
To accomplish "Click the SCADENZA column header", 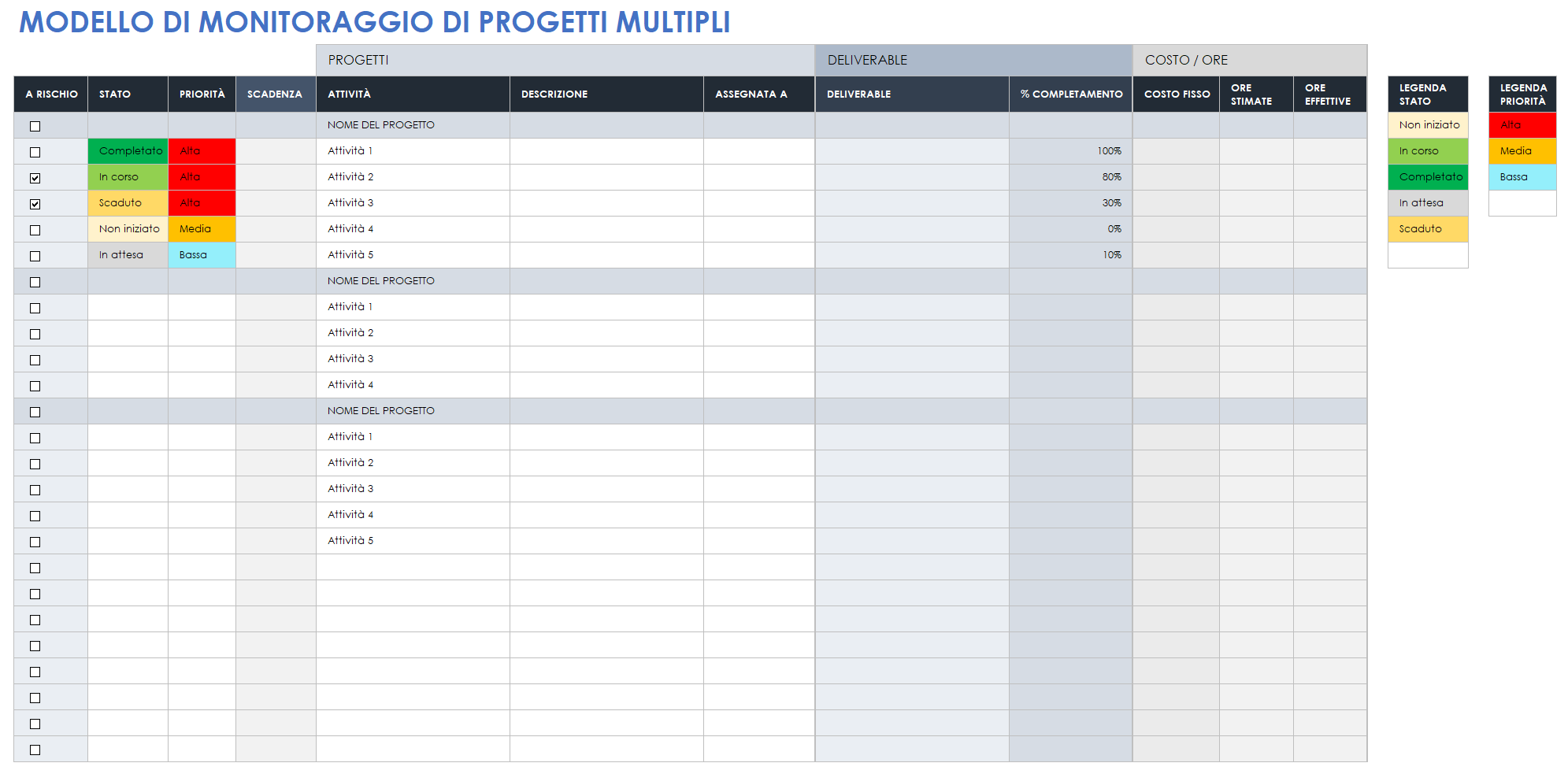I will point(276,94).
